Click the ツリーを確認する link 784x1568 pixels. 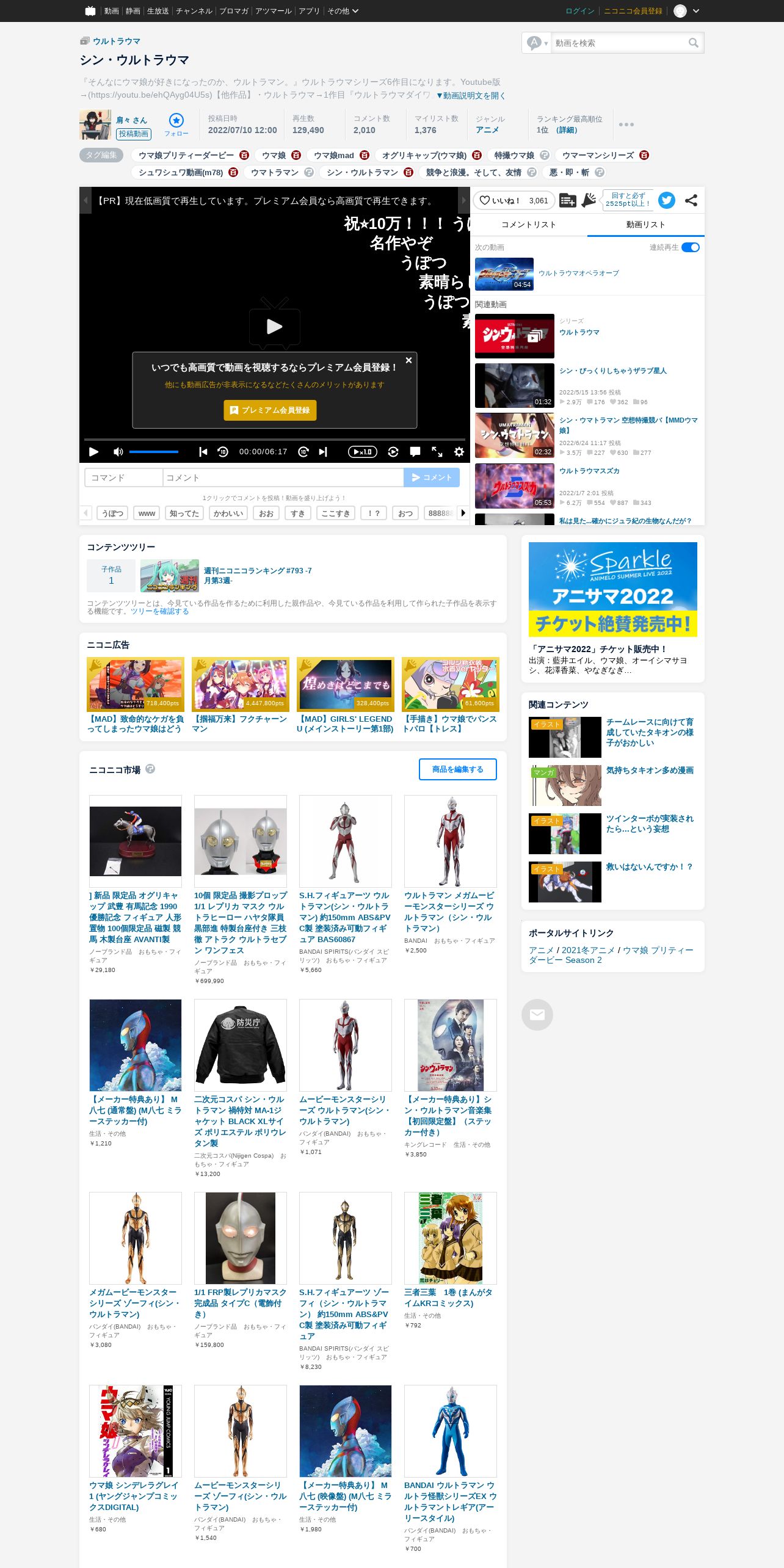[159, 611]
